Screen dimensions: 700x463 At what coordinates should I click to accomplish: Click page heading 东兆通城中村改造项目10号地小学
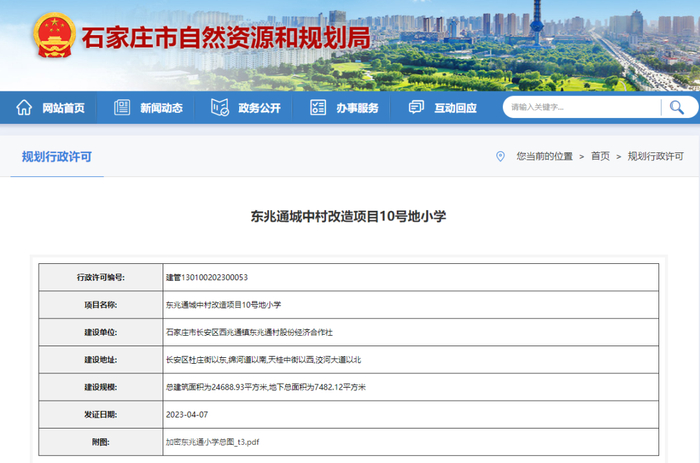pos(348,217)
